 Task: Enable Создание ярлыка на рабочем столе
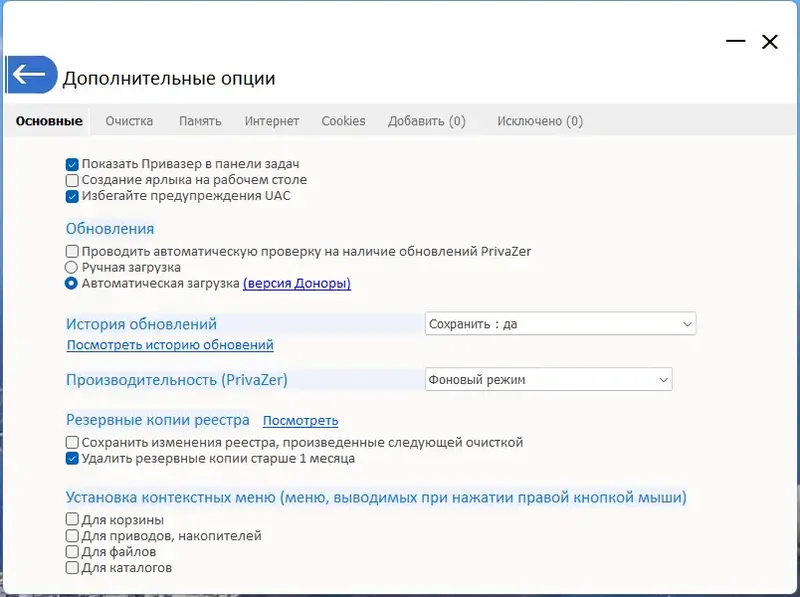(x=72, y=180)
